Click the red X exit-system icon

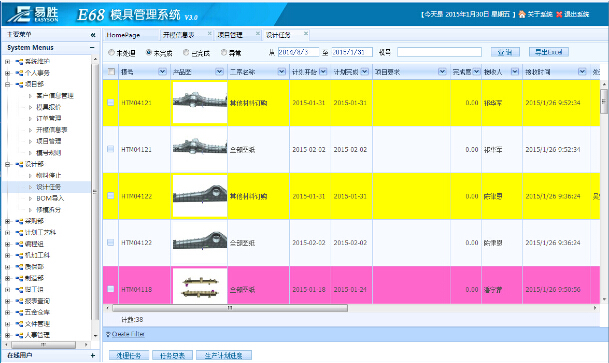click(x=559, y=14)
